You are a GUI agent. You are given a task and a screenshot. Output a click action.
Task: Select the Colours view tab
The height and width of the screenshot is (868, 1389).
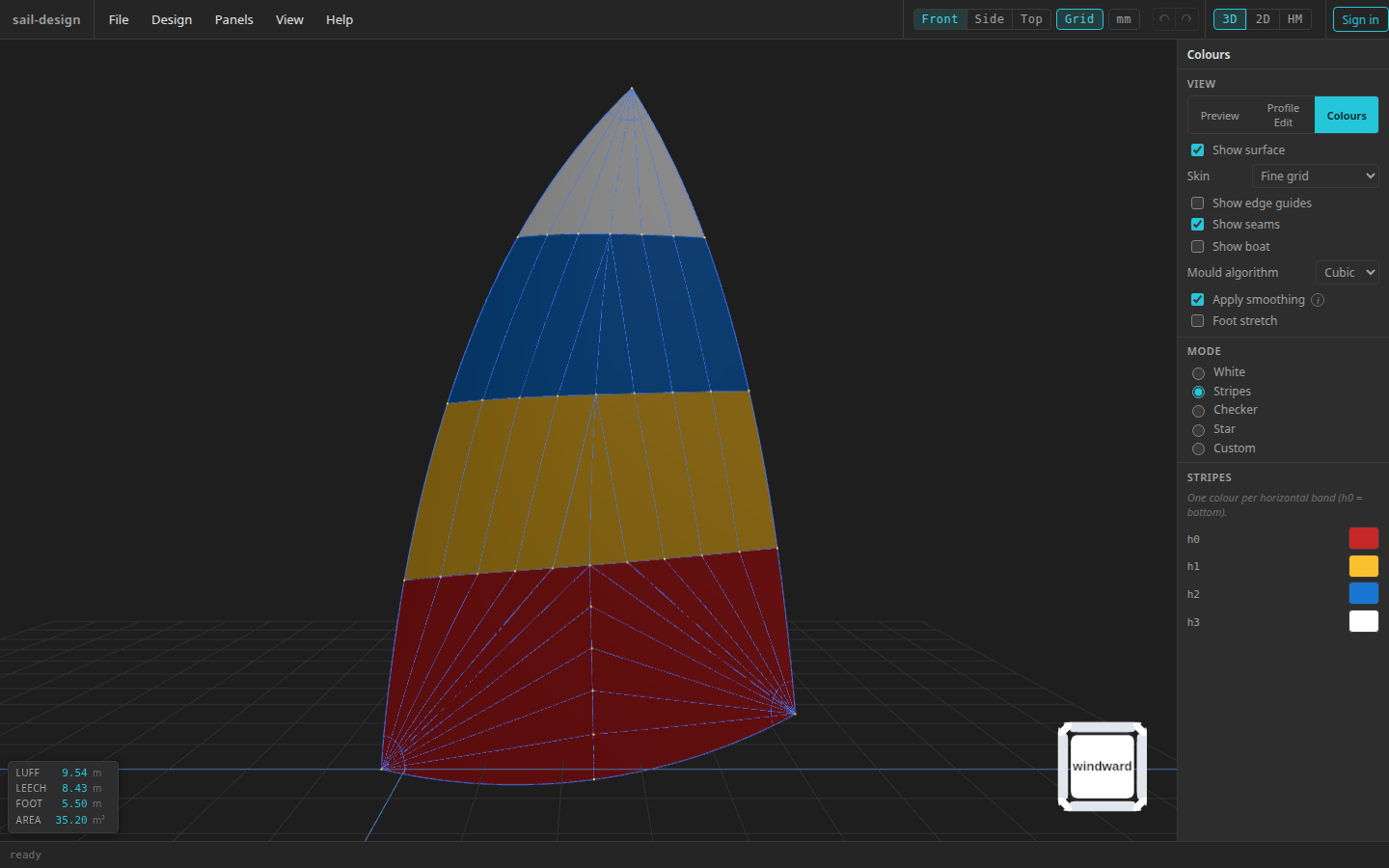(1347, 116)
